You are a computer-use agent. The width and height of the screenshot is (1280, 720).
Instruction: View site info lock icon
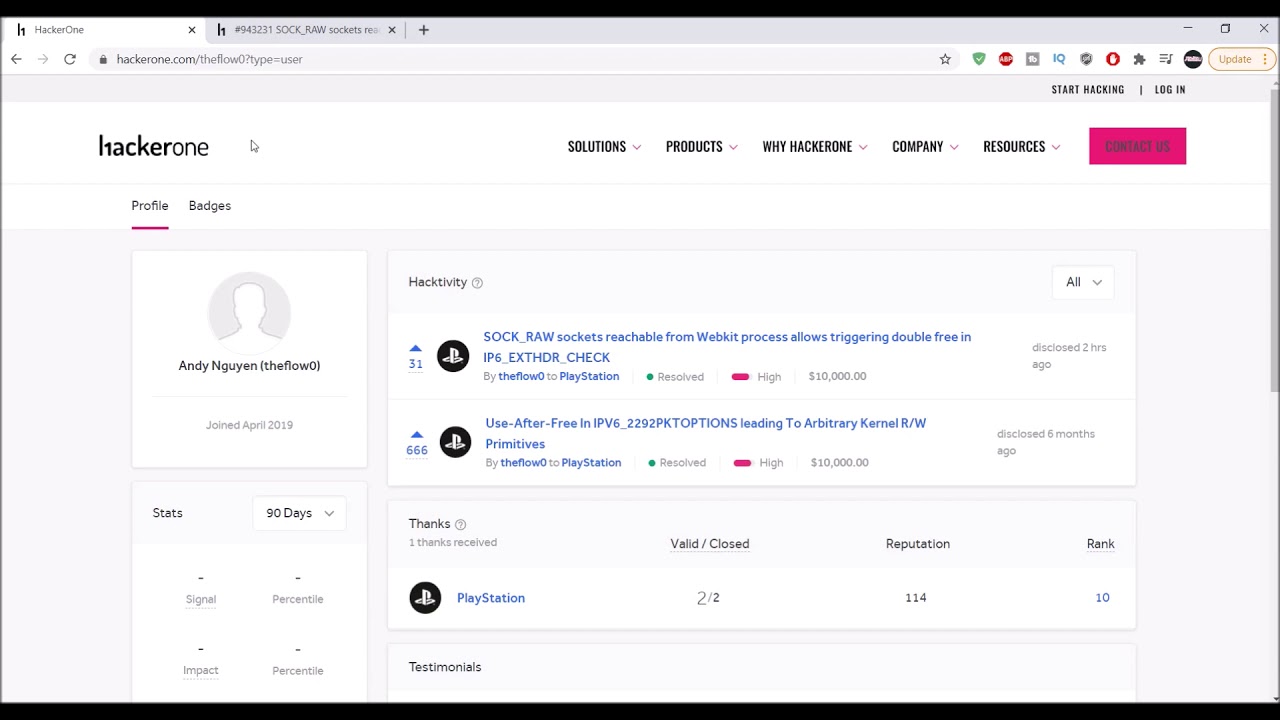103,59
